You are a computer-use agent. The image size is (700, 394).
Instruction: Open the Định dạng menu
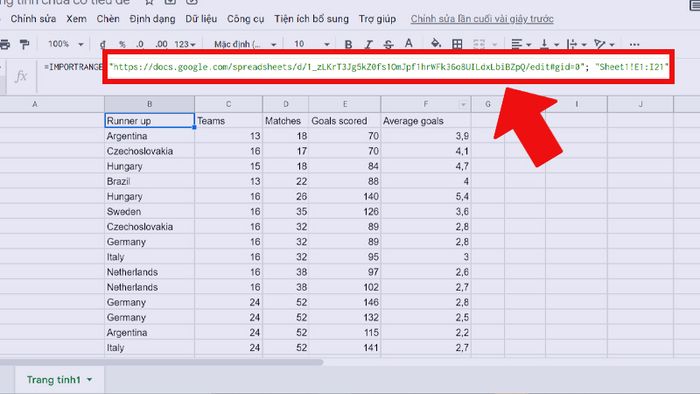pos(152,19)
